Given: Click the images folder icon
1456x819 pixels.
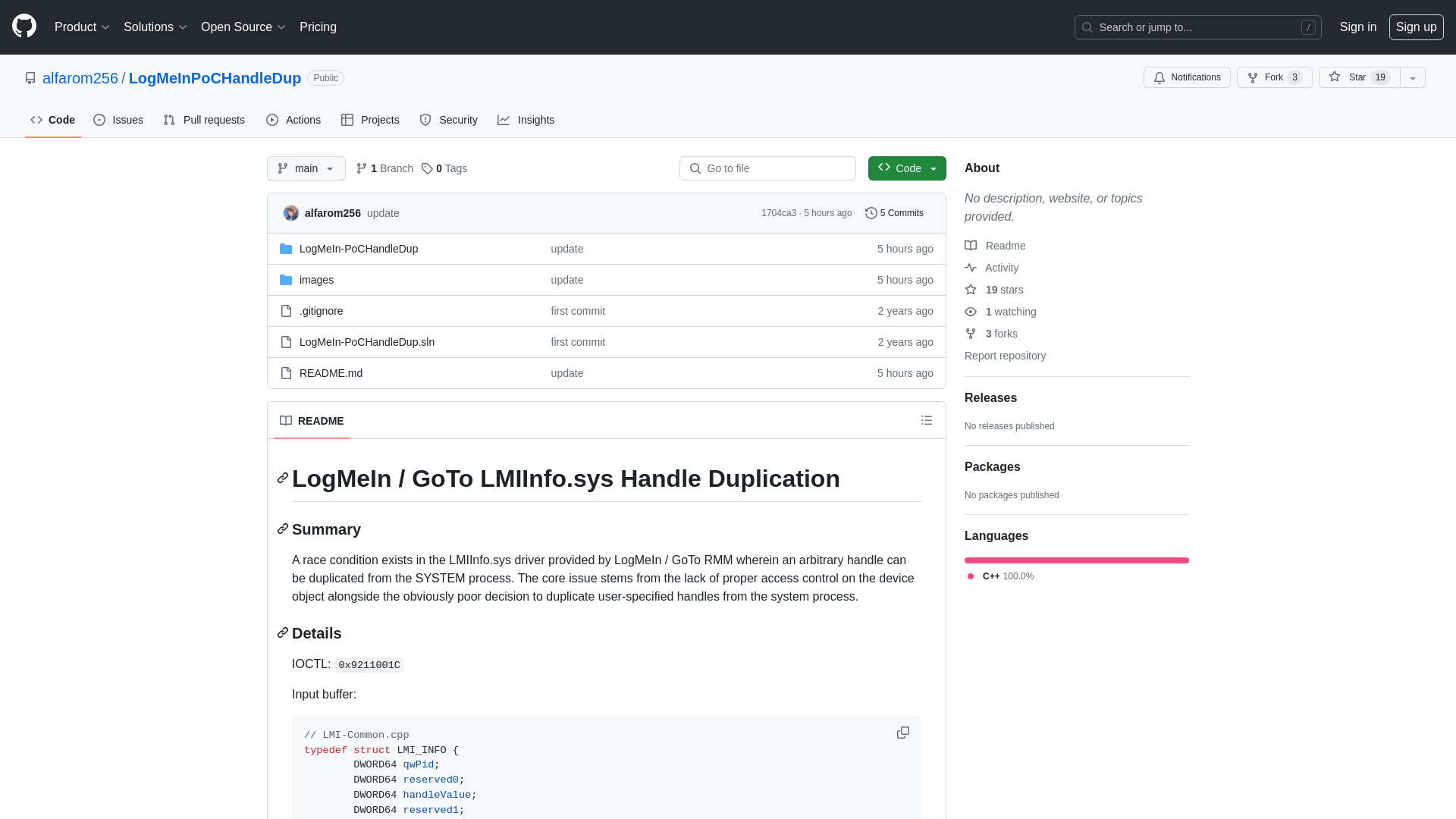Looking at the screenshot, I should pos(286,280).
